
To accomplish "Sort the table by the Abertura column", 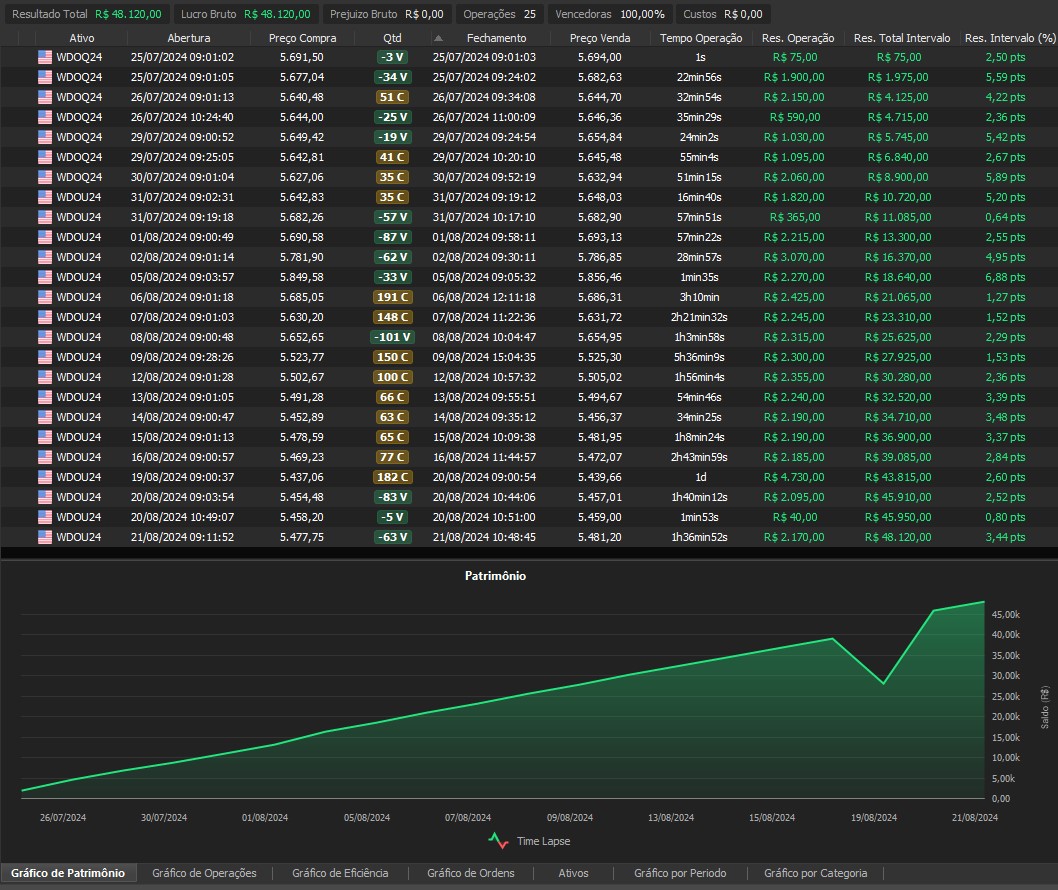I will (188, 38).
